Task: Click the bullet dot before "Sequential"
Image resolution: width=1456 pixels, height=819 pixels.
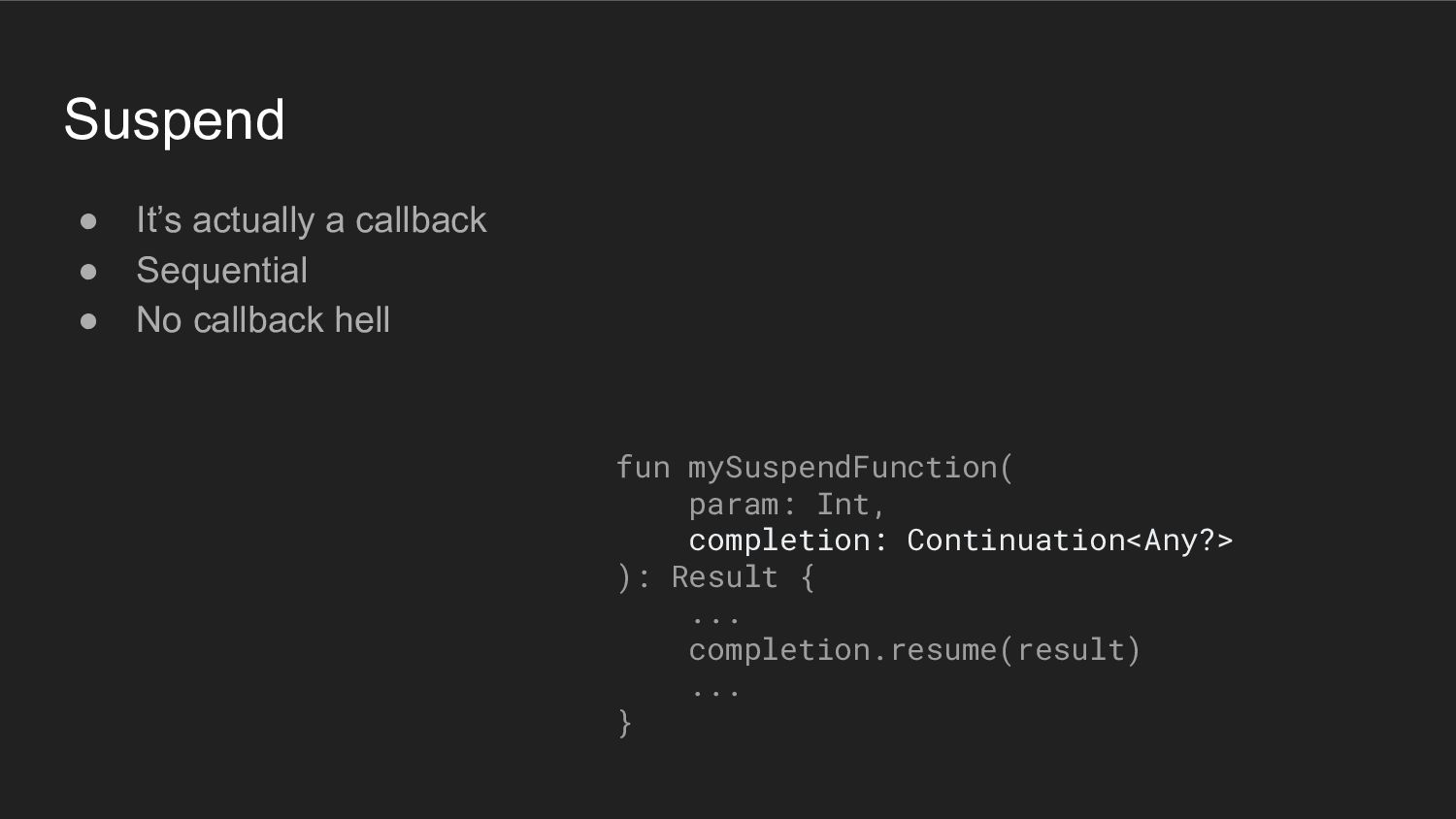Action: pos(88,272)
